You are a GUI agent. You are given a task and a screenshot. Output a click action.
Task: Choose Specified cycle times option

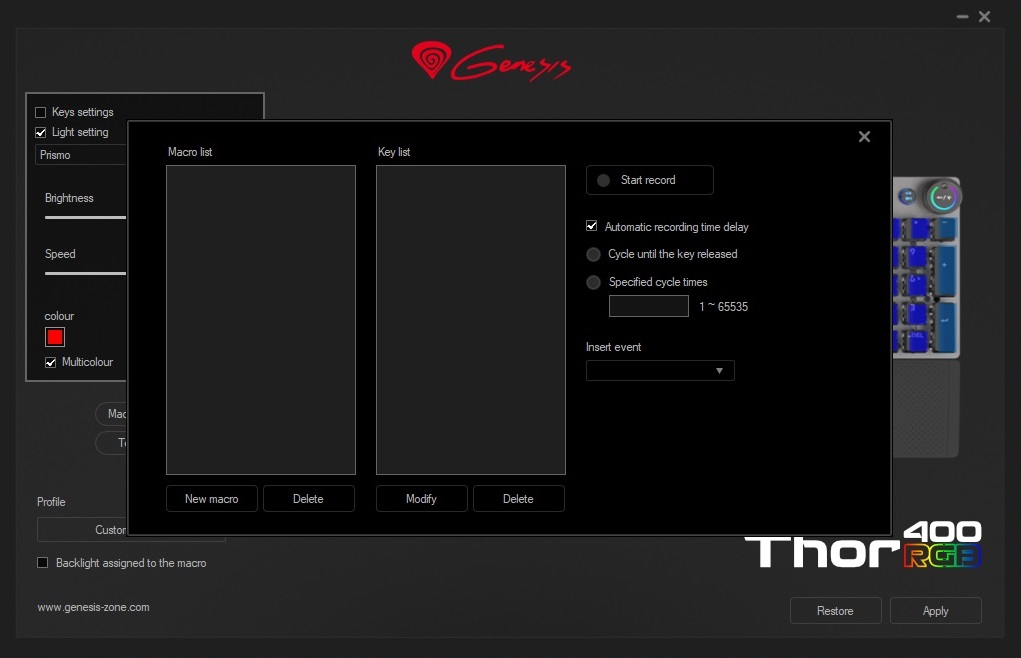594,283
